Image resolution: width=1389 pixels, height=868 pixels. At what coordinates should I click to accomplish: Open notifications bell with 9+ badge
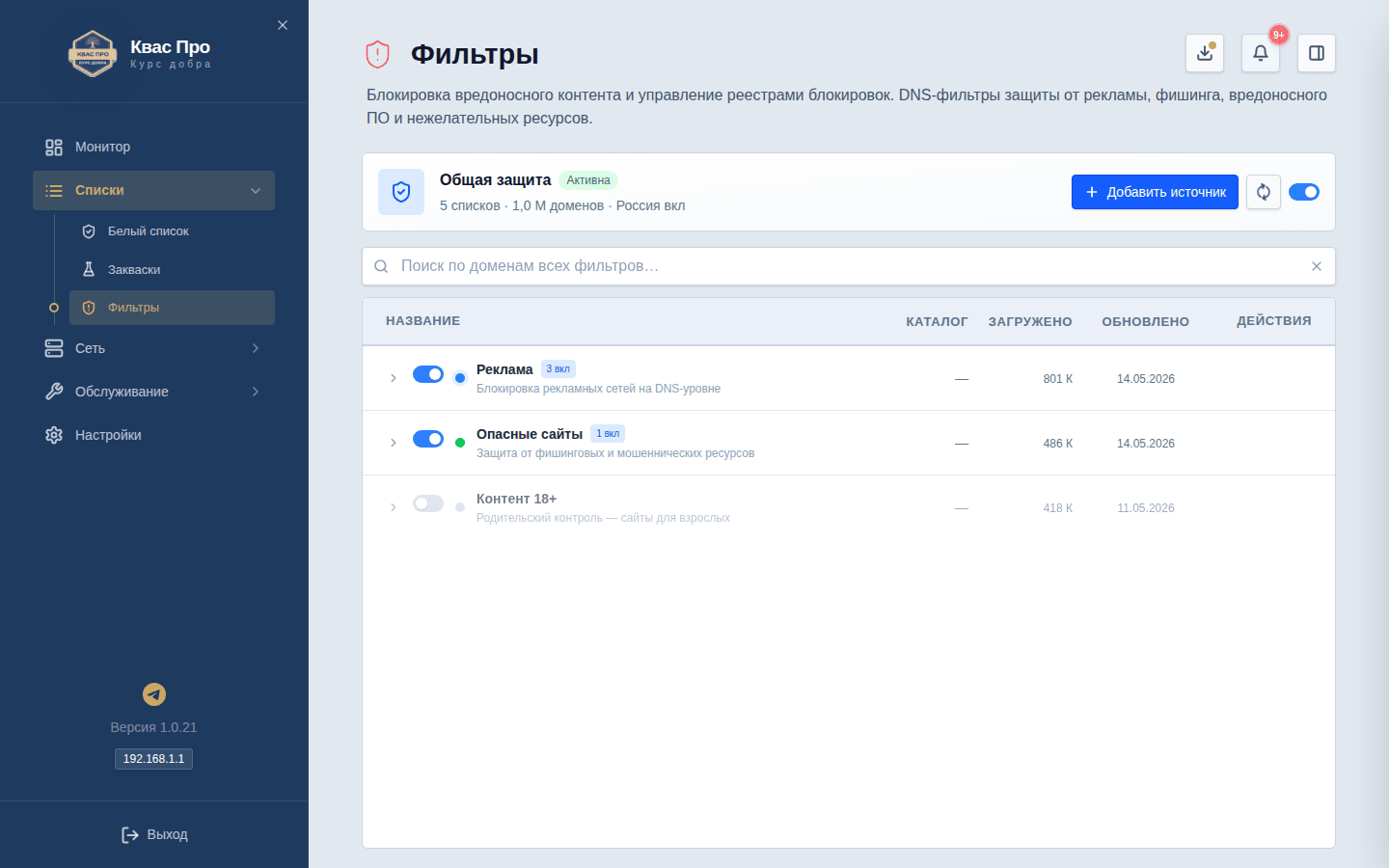[1261, 53]
